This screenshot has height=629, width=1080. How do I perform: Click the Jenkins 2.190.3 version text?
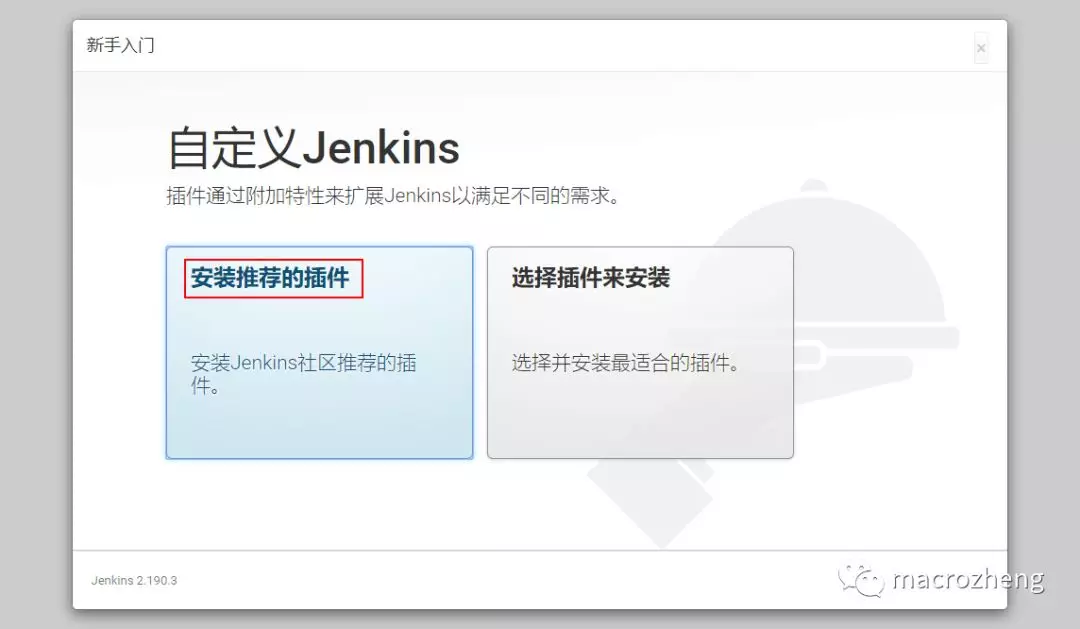point(134,580)
